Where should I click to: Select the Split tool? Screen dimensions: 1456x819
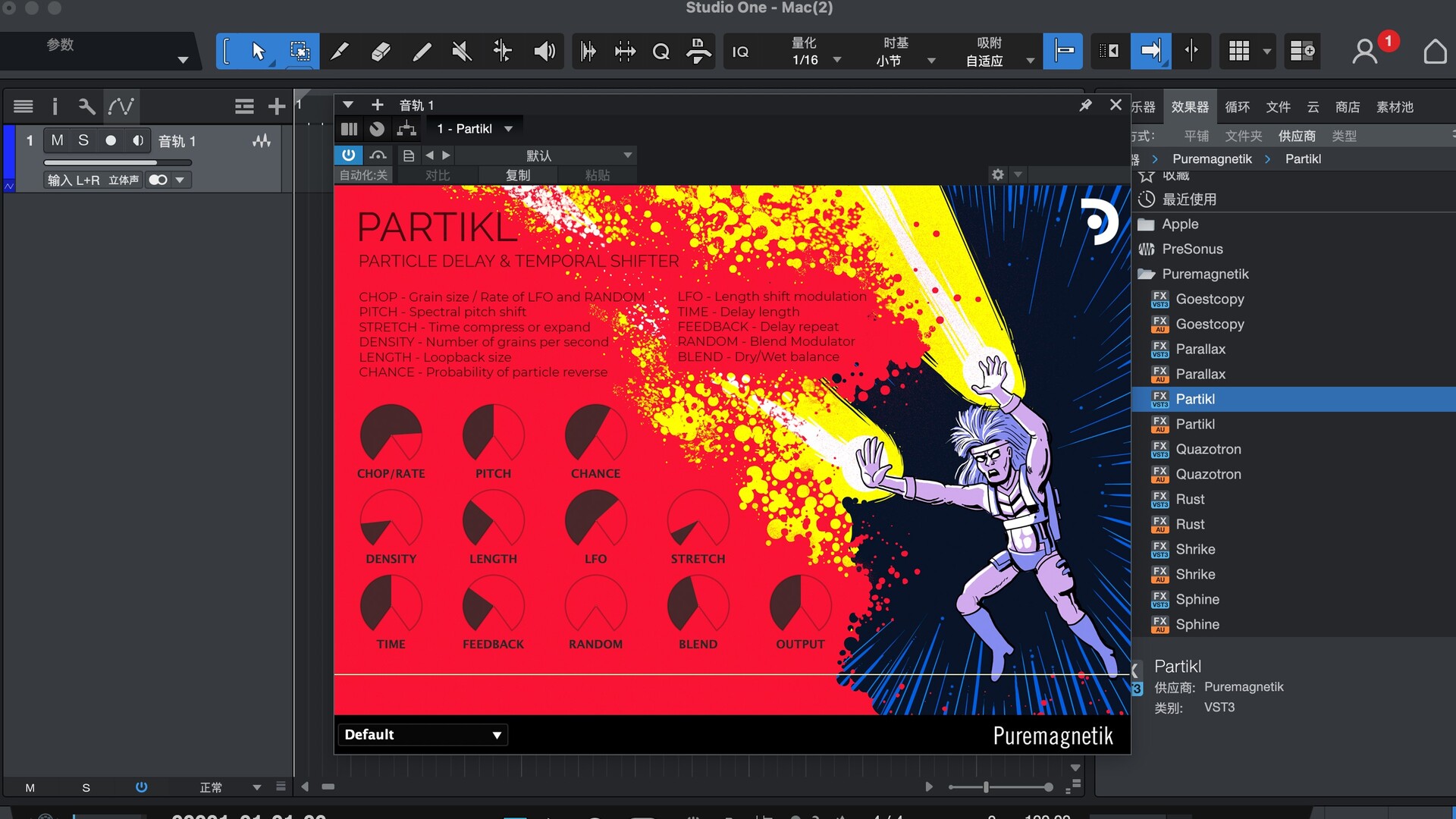click(340, 52)
